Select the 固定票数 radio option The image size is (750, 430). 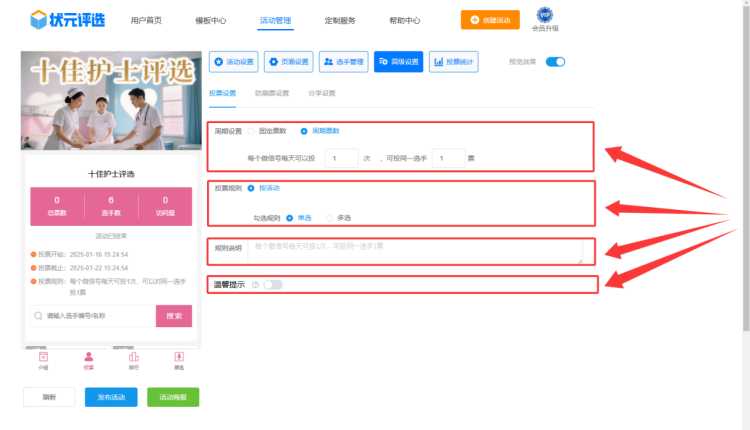251,131
